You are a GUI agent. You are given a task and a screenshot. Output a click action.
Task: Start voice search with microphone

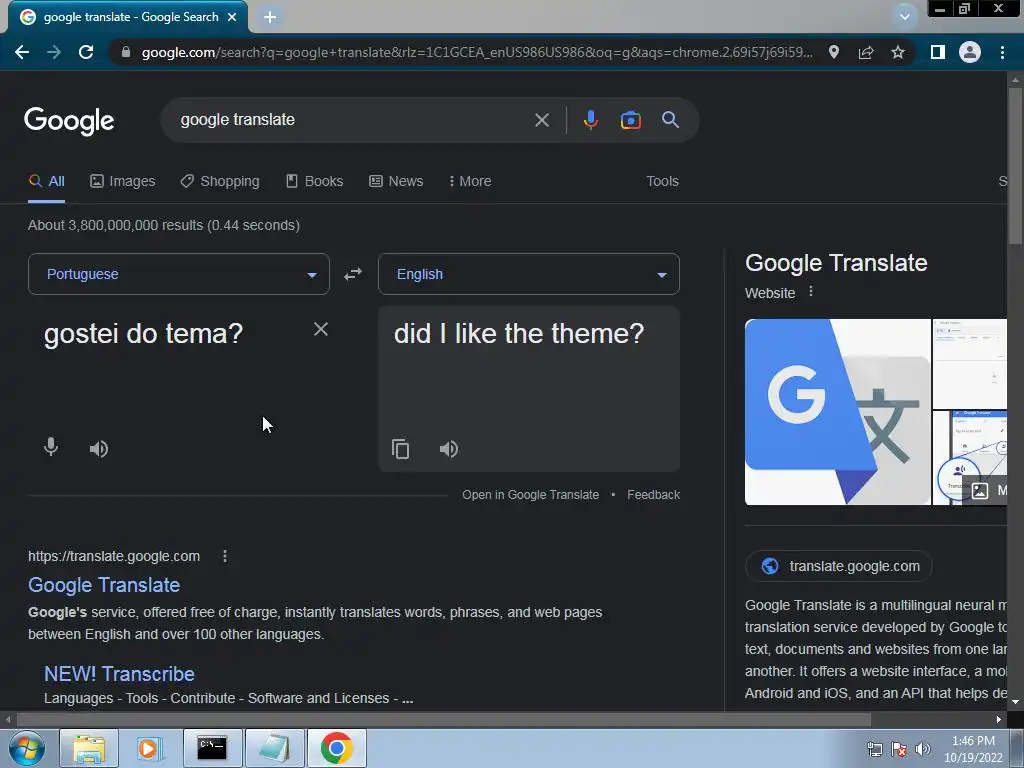tap(591, 120)
